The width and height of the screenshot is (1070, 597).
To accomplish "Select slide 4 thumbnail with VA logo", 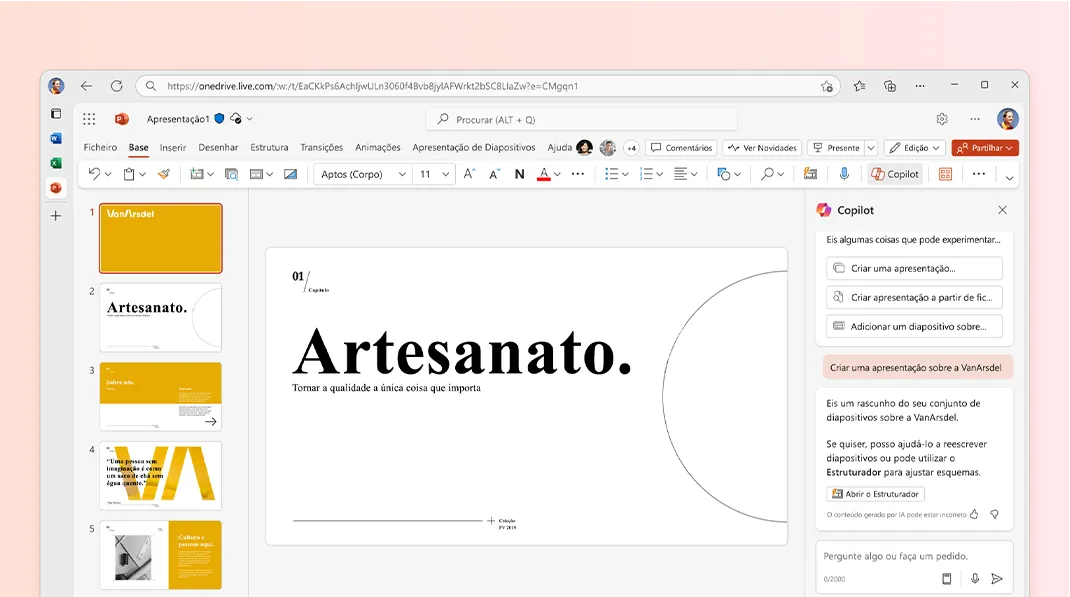I will point(160,476).
